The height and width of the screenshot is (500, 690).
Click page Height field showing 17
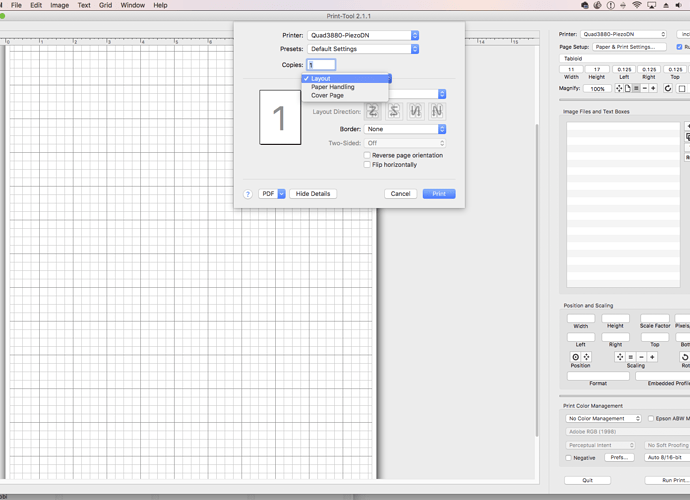(597, 69)
